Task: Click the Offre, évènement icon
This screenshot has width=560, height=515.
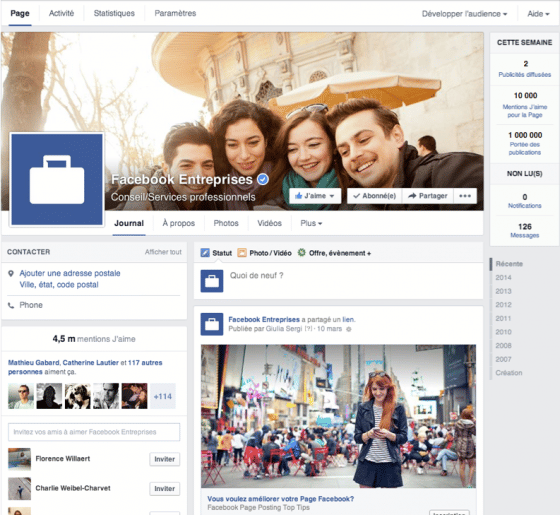Action: pyautogui.click(x=302, y=252)
